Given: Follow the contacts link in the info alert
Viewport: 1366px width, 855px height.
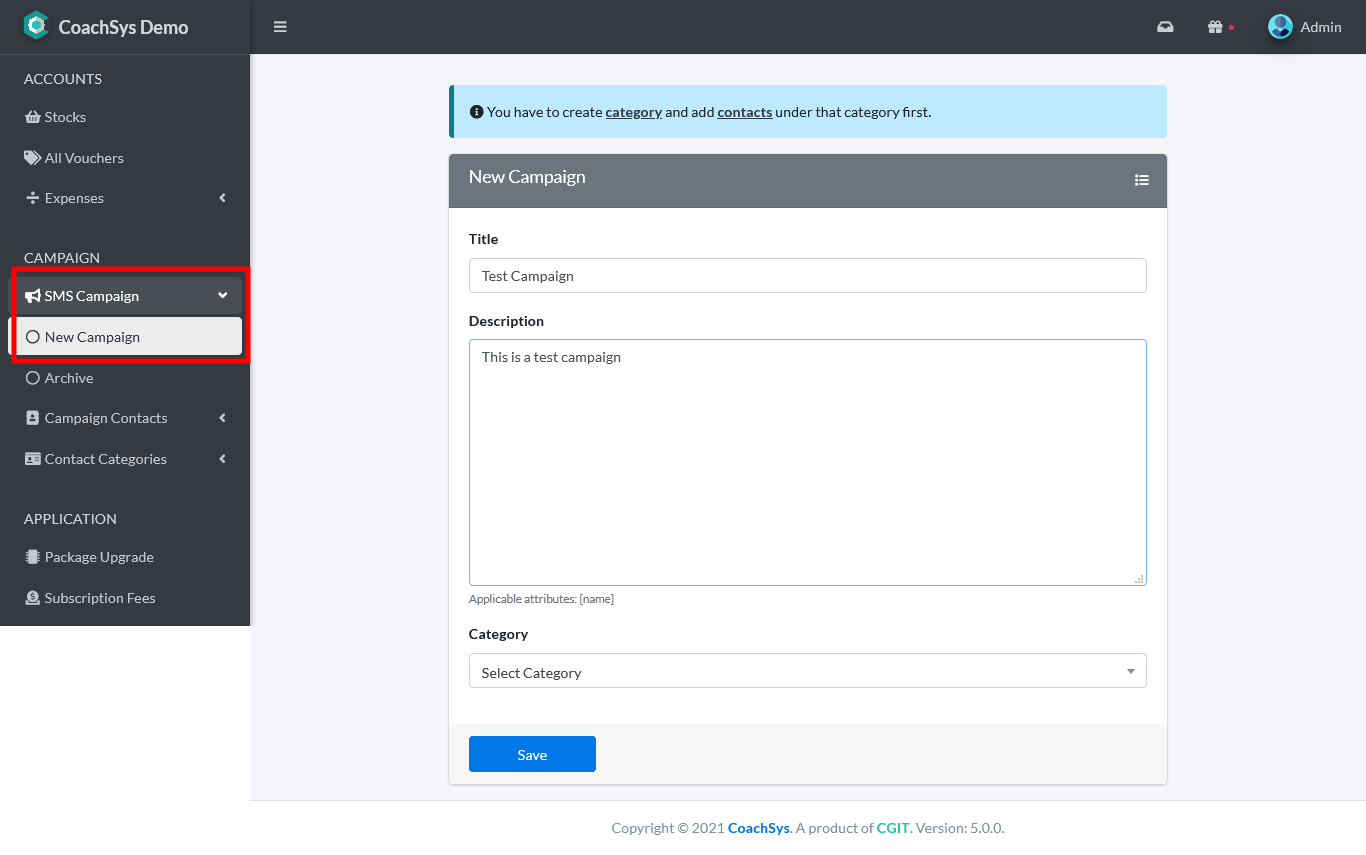Looking at the screenshot, I should click(744, 112).
